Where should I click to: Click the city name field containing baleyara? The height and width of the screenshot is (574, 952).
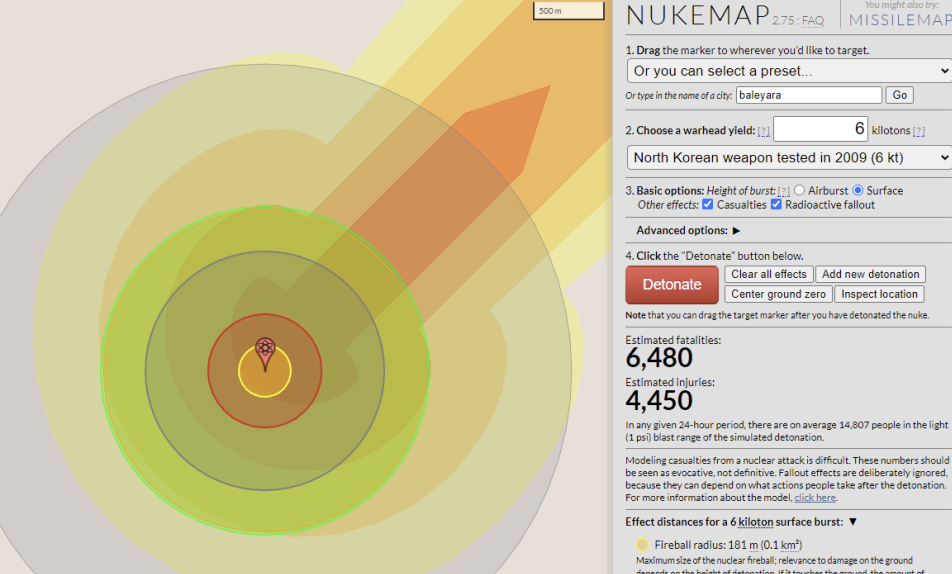809,95
